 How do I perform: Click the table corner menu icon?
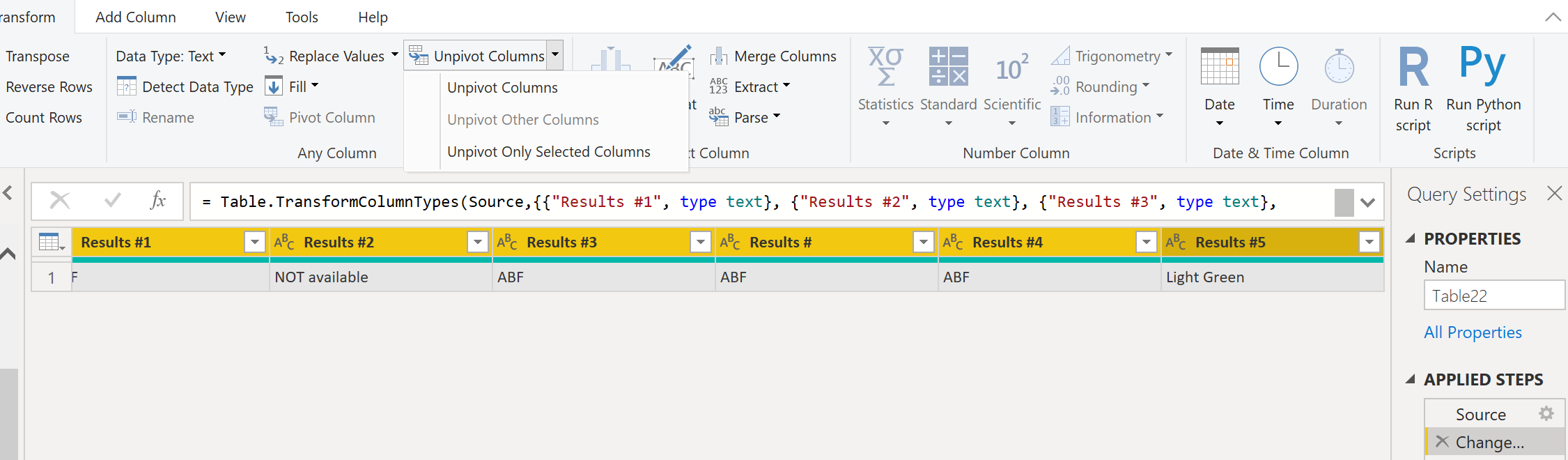[52, 243]
